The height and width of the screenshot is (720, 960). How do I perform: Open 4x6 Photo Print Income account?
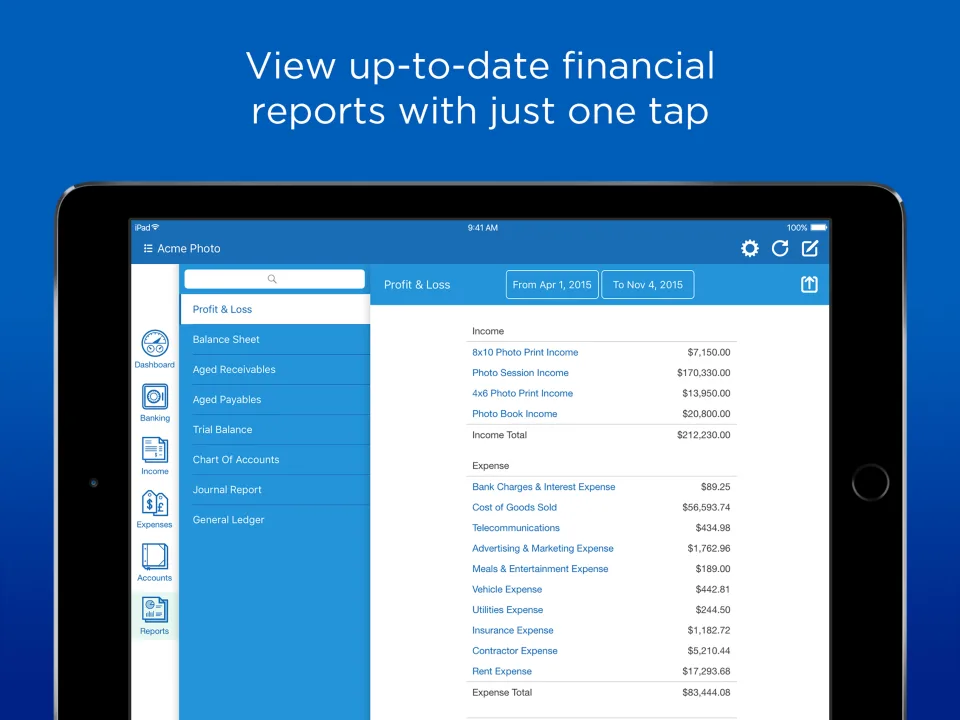pyautogui.click(x=522, y=393)
